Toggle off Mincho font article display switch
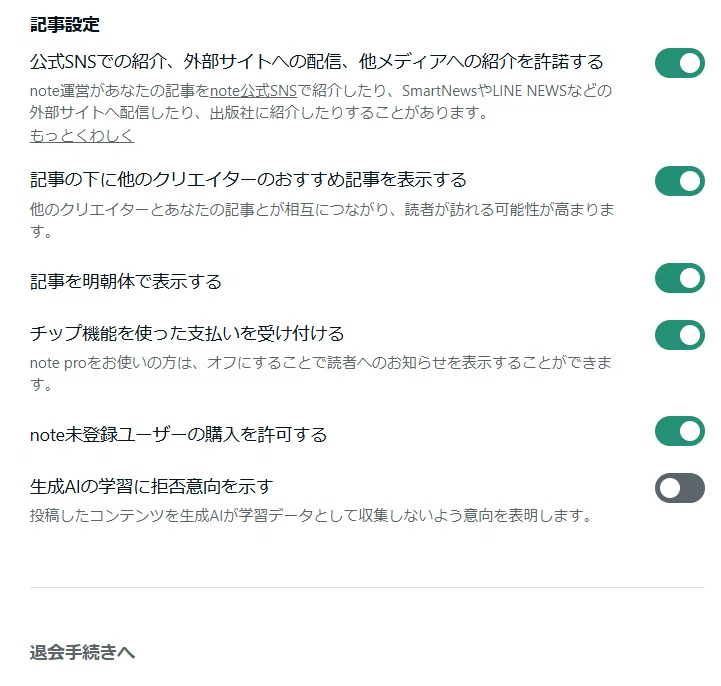The image size is (721, 686). [x=680, y=278]
